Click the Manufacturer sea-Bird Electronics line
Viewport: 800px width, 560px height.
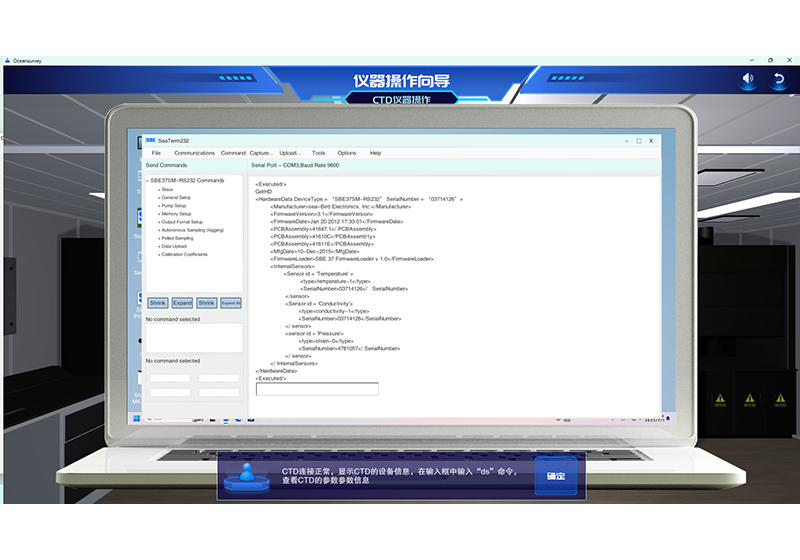click(x=340, y=207)
